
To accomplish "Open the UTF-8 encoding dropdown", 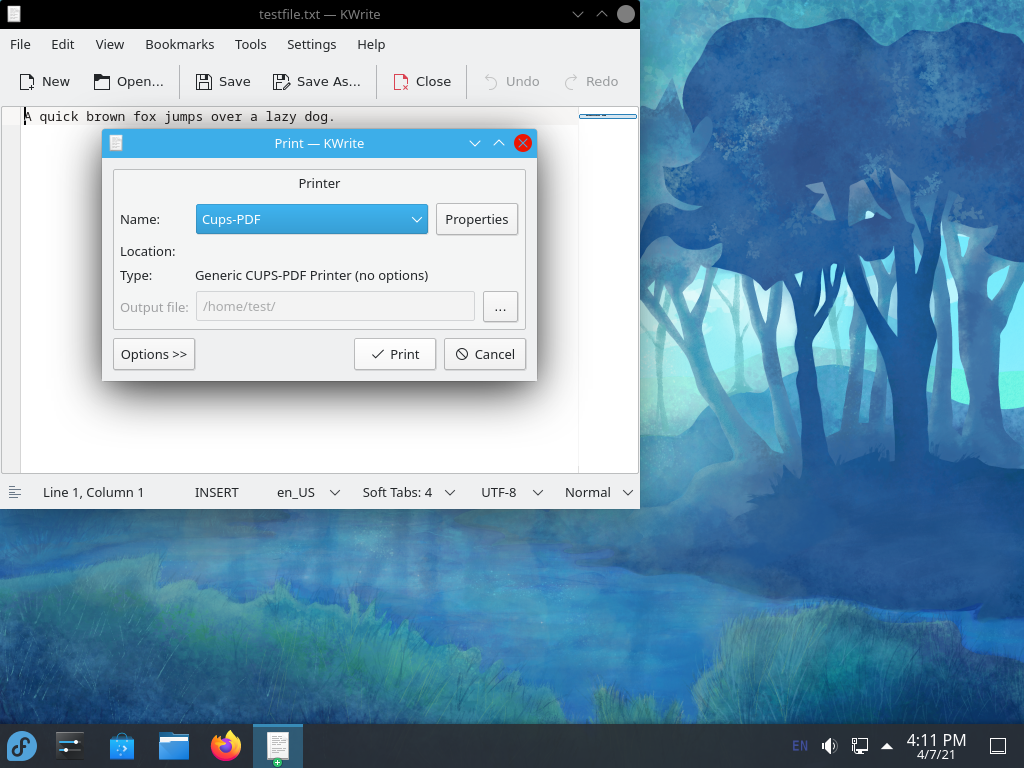I will pos(512,492).
